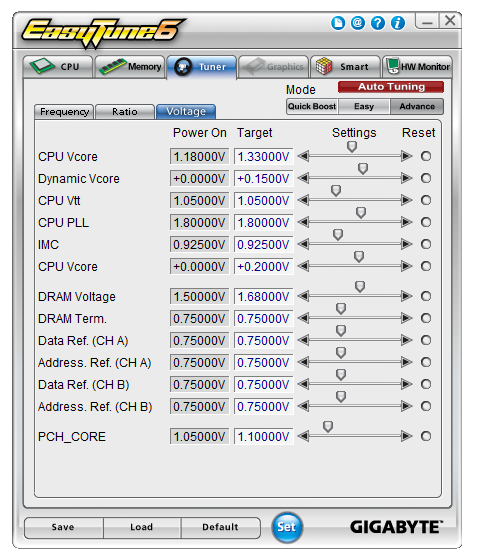Select reset radio for Address. Ref. (CH B)
The width and height of the screenshot is (481, 560).
coord(426,406)
